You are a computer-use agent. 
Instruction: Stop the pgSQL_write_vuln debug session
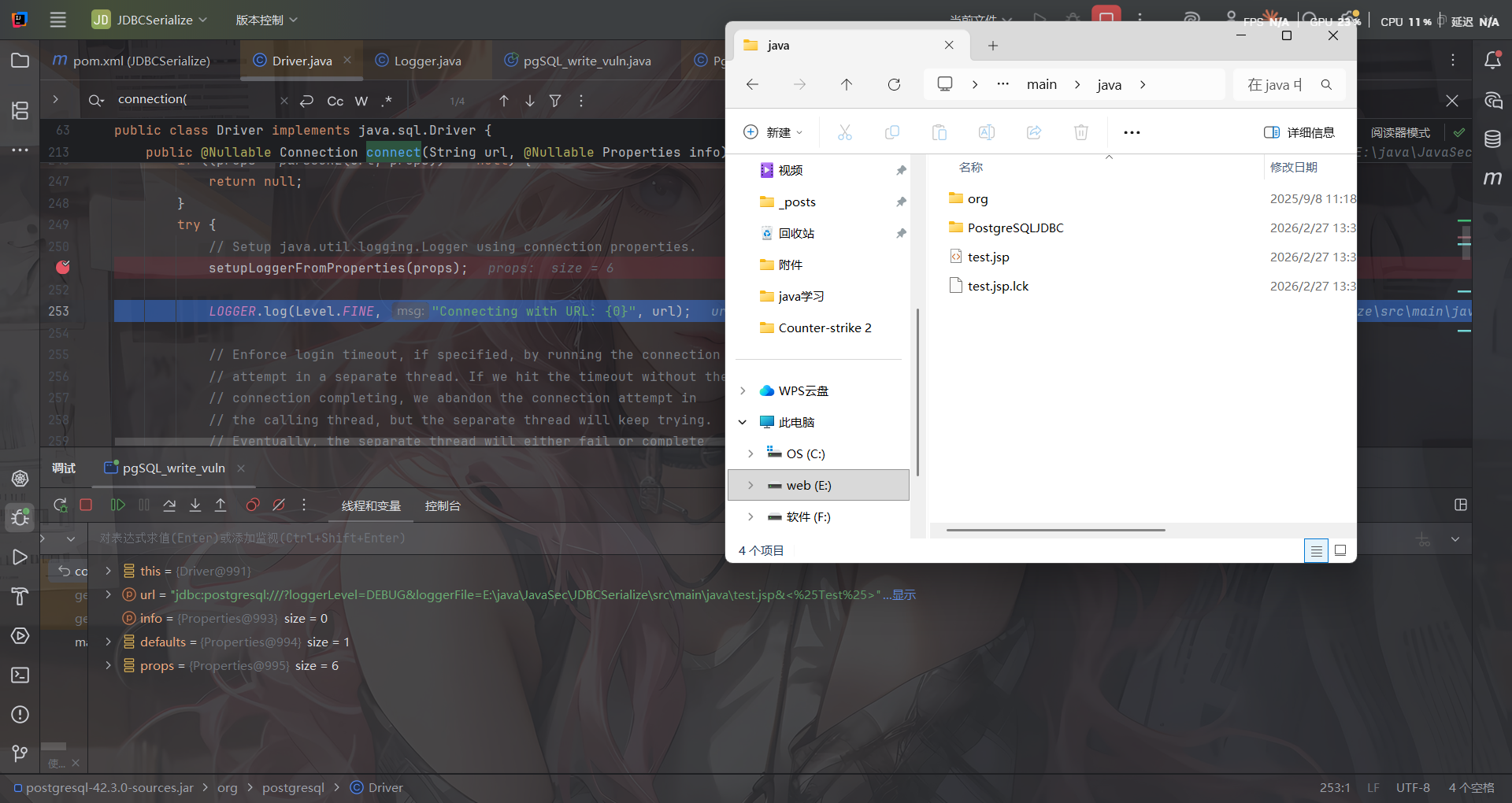87,505
